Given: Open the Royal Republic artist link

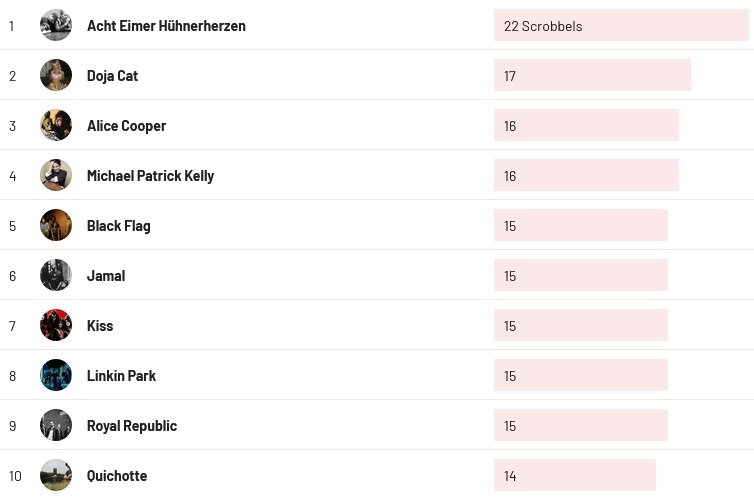Looking at the screenshot, I should click(x=131, y=426).
